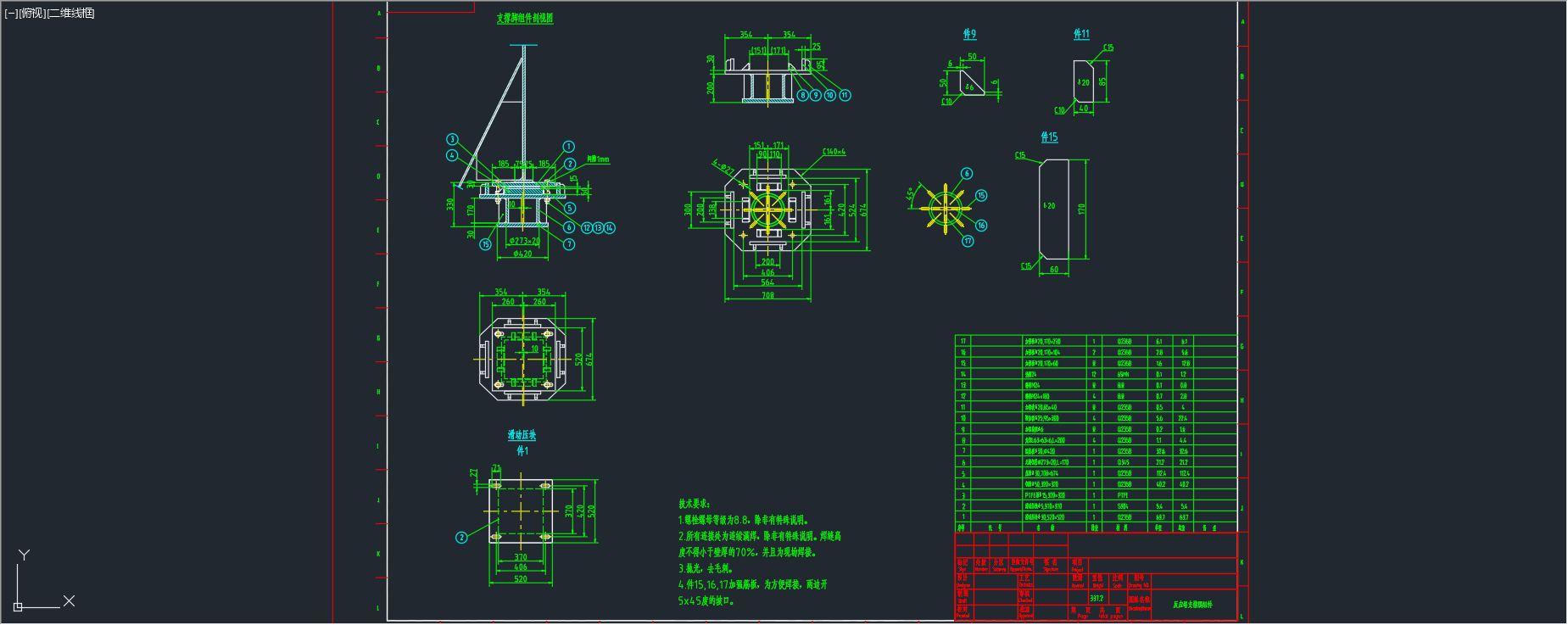Pick the φ420 diameter dimension
The height and width of the screenshot is (625, 1568).
(522, 254)
